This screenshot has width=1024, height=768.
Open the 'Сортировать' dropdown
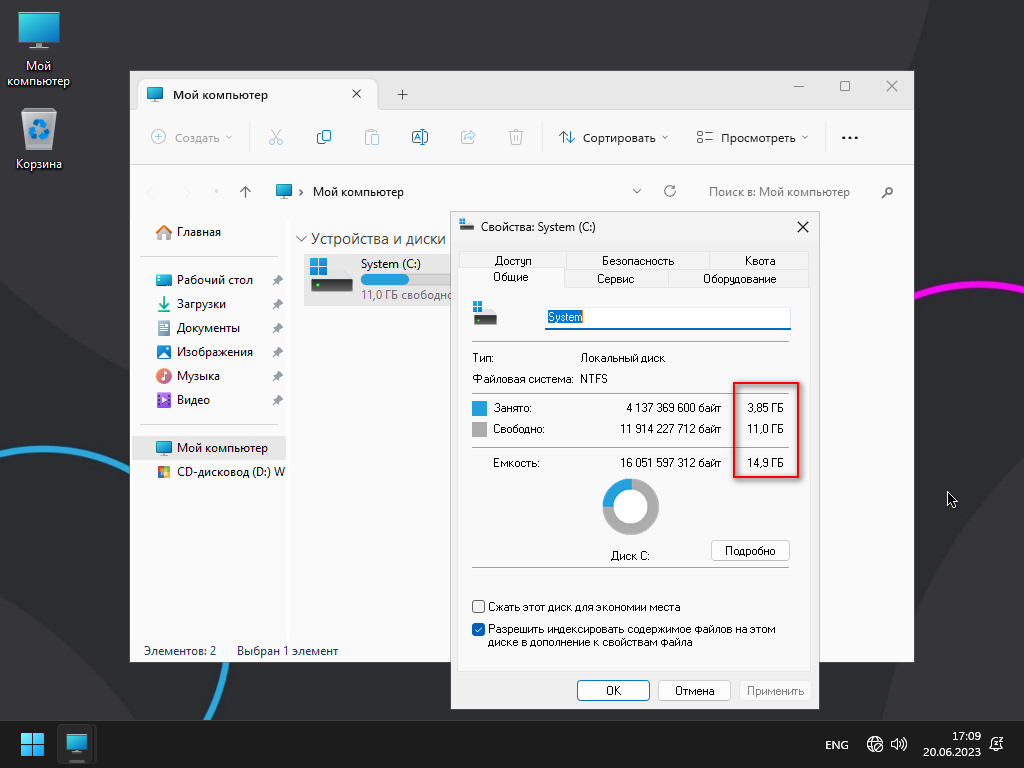pyautogui.click(x=613, y=138)
